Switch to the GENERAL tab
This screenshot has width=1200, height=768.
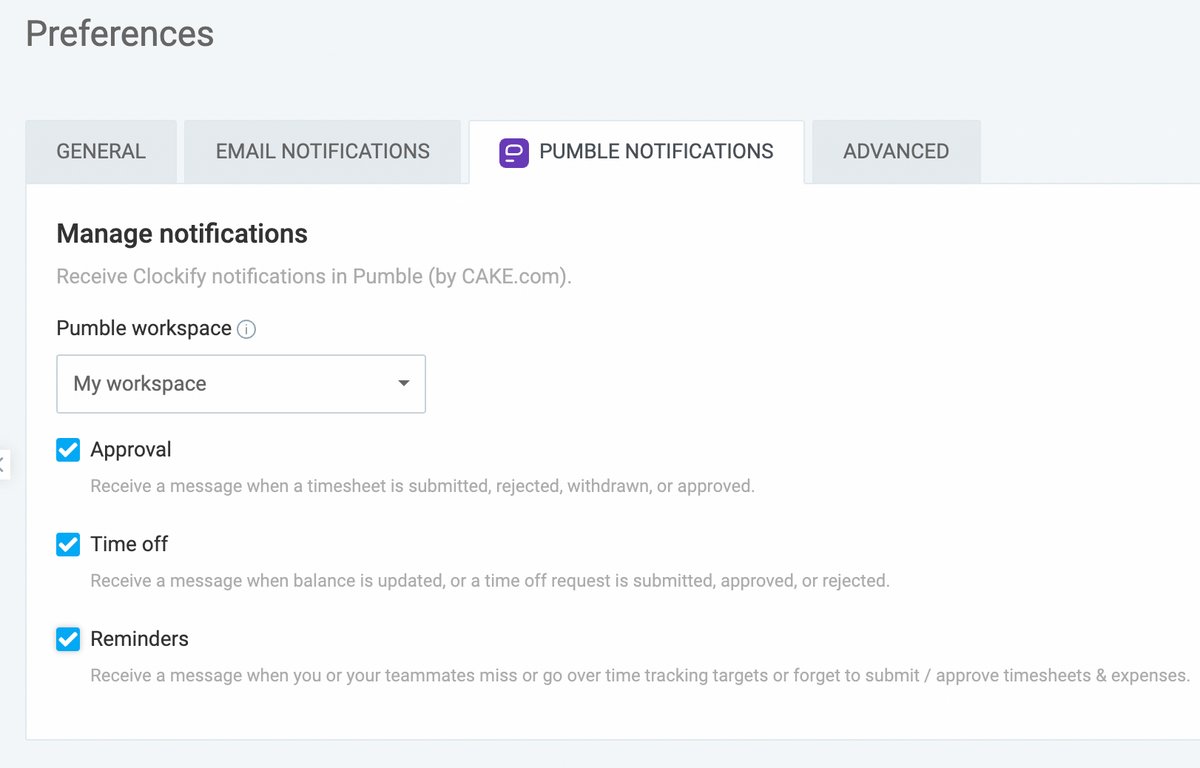click(100, 151)
